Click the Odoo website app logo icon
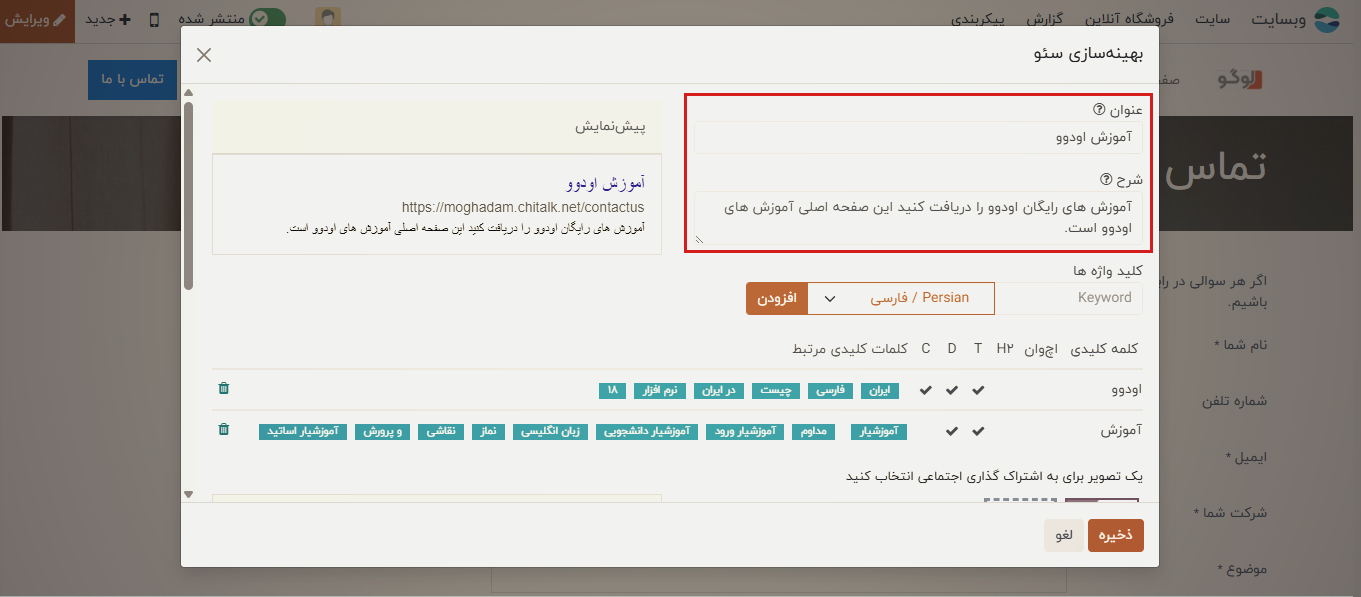This screenshot has width=1361, height=597. click(1327, 20)
